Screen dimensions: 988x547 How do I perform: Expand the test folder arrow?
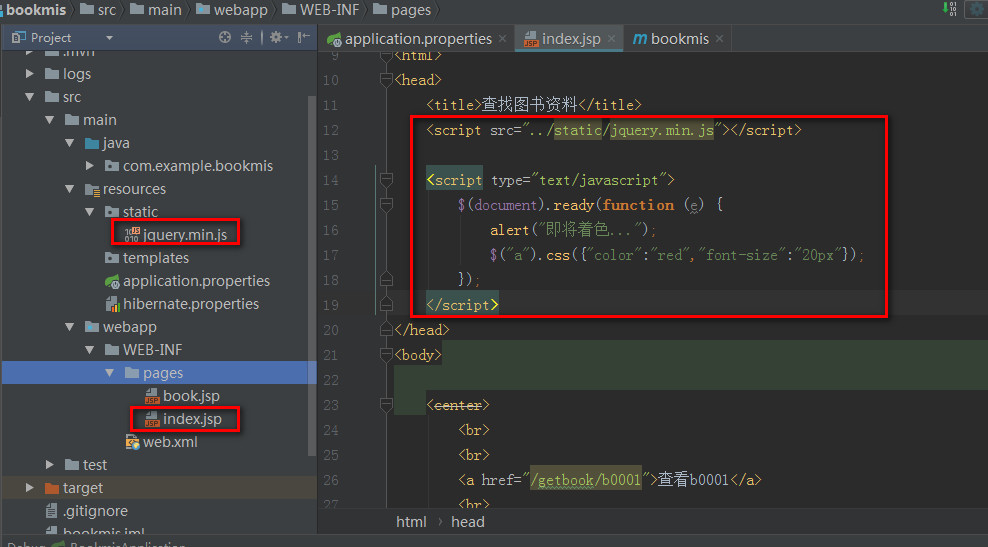50,465
